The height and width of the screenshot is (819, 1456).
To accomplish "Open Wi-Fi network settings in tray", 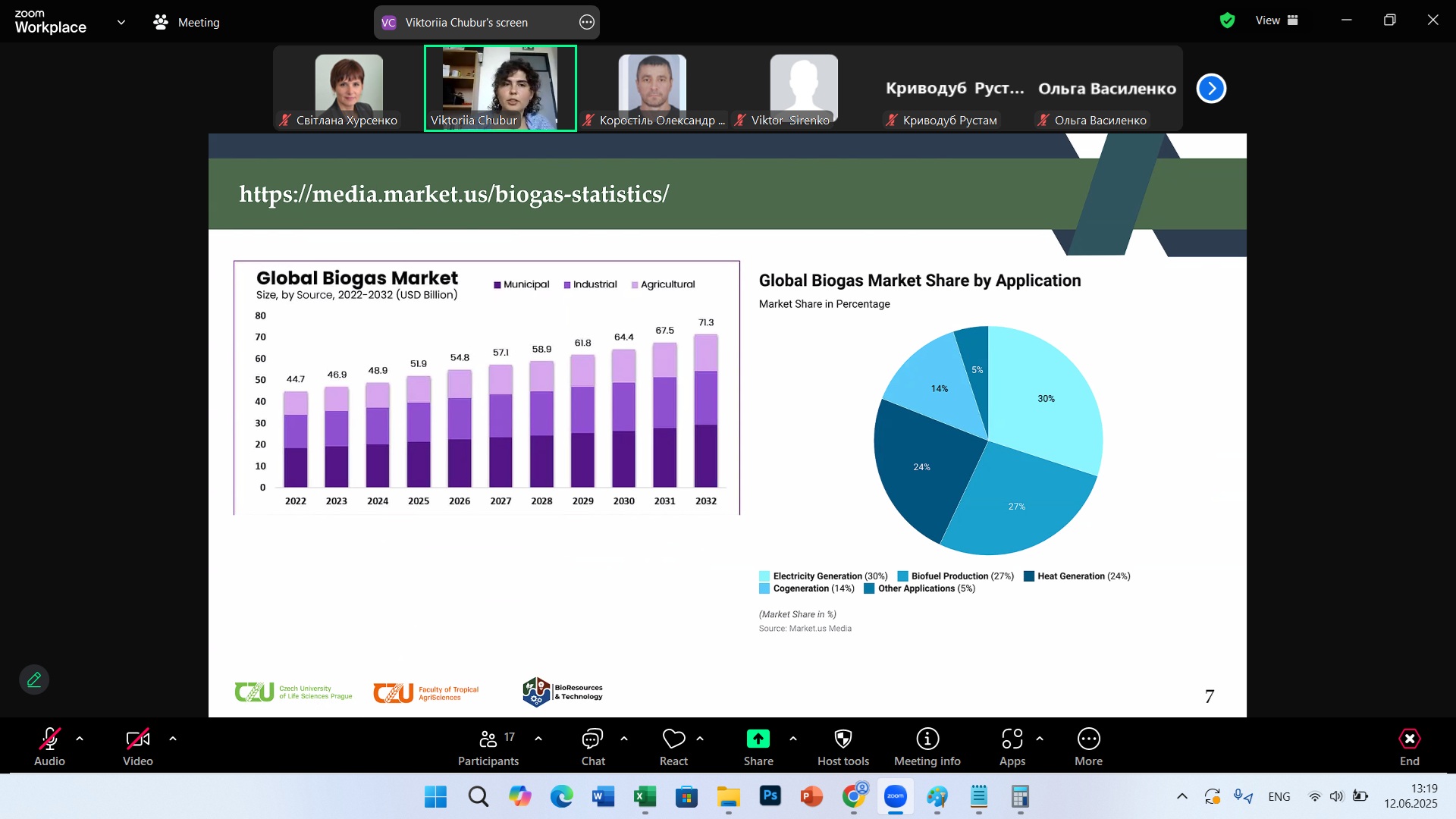I will point(1315,796).
